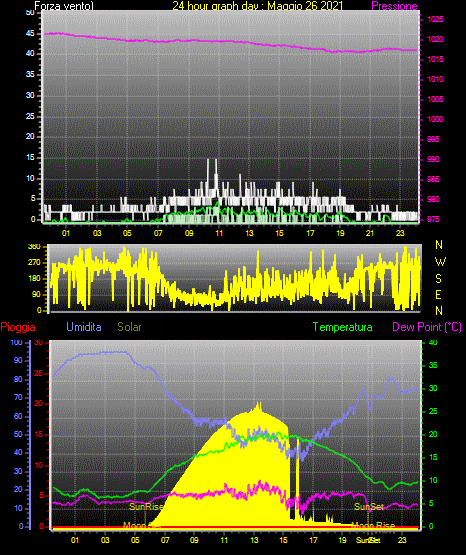Image resolution: width=466 pixels, height=555 pixels.
Task: Click the '24 hour graph day : Maggio 26 2021' heading
Action: pos(258,6)
